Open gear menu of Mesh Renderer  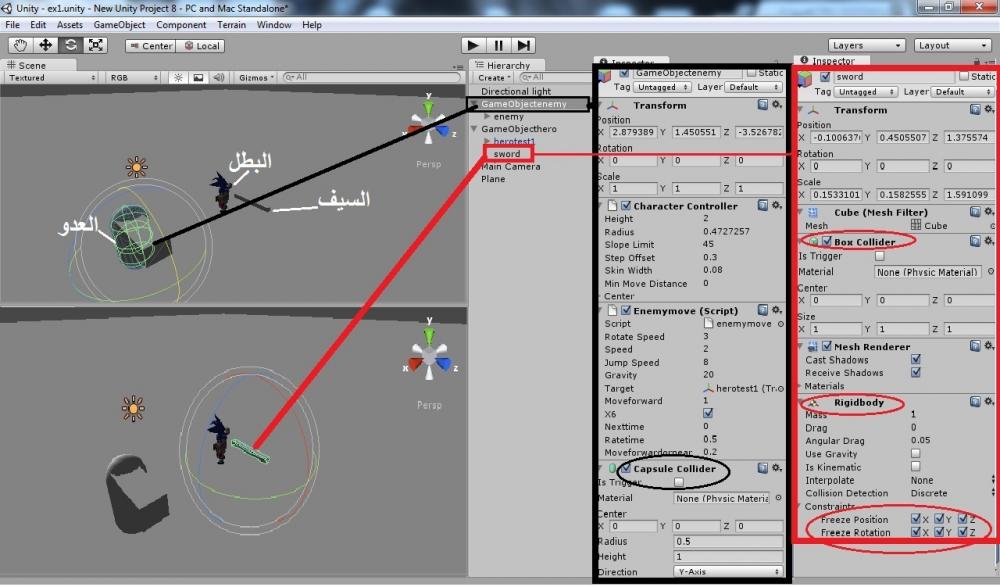click(989, 346)
